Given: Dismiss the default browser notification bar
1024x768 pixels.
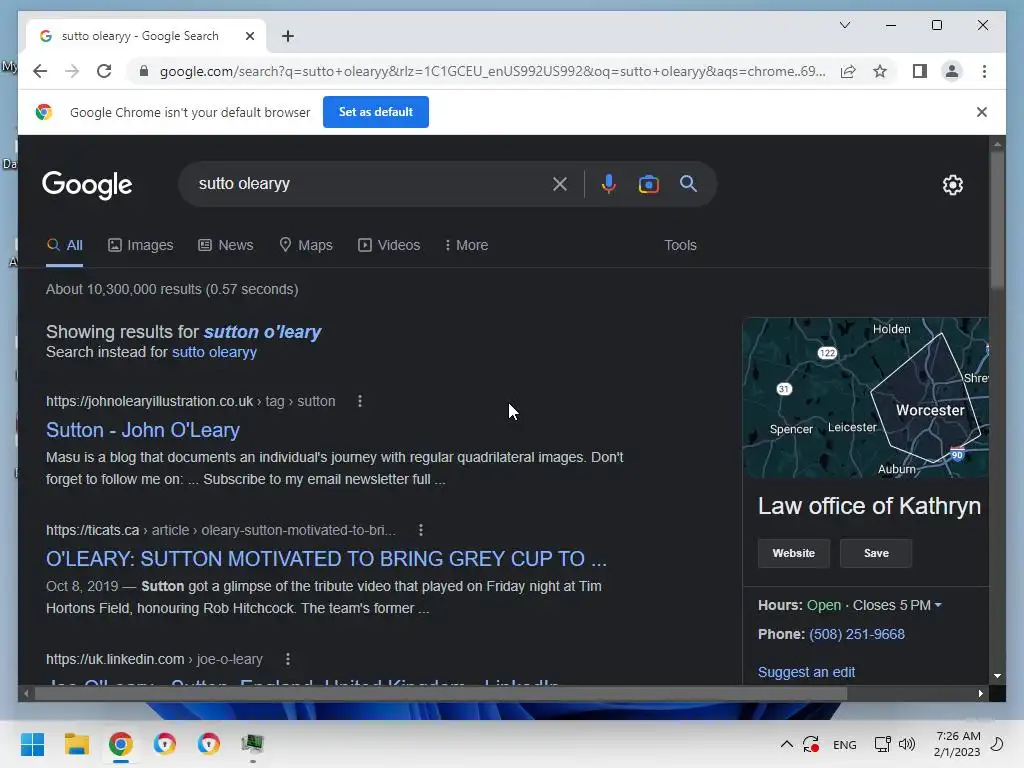Looking at the screenshot, I should (981, 112).
